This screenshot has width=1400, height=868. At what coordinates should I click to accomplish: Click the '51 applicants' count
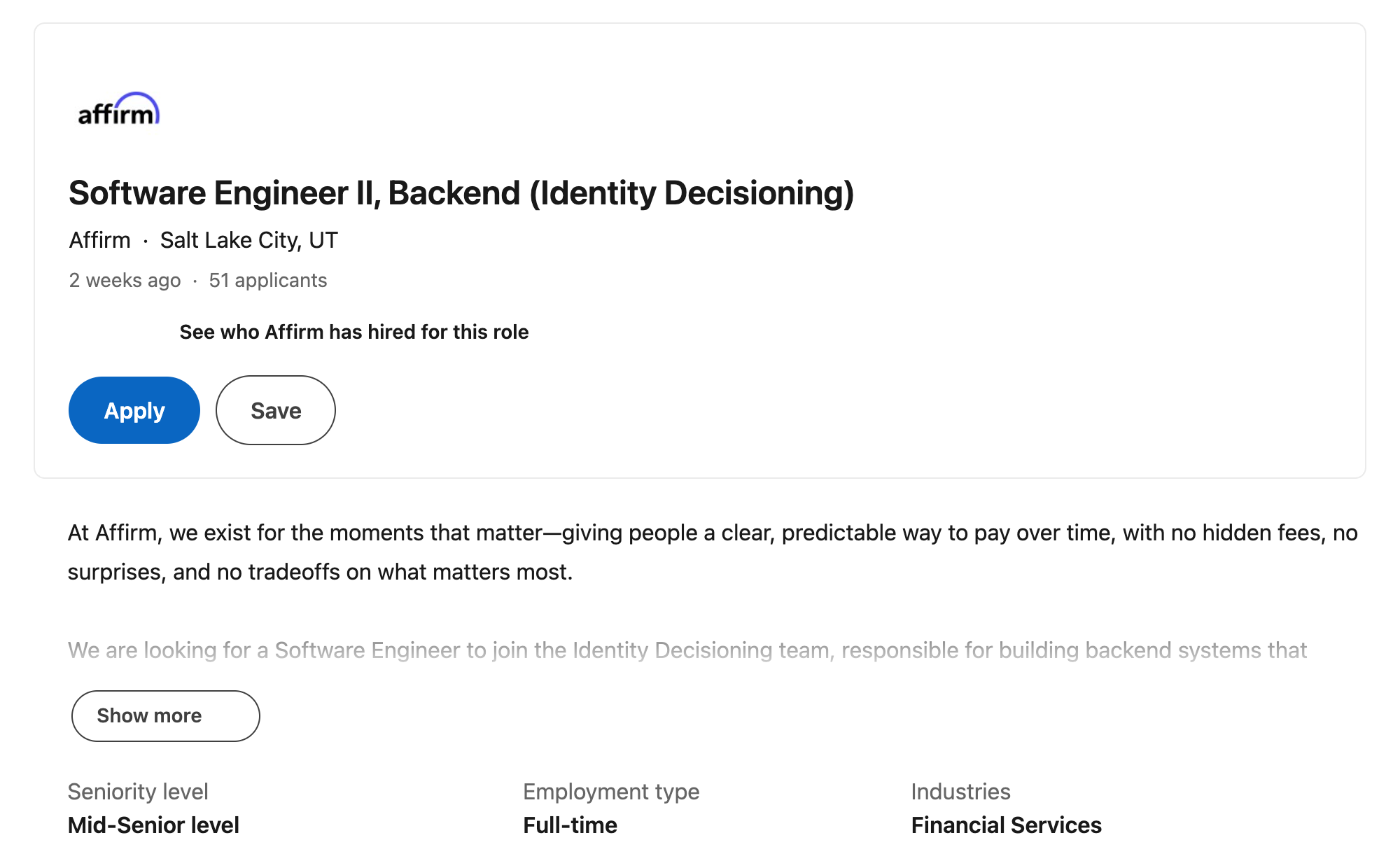coord(268,280)
